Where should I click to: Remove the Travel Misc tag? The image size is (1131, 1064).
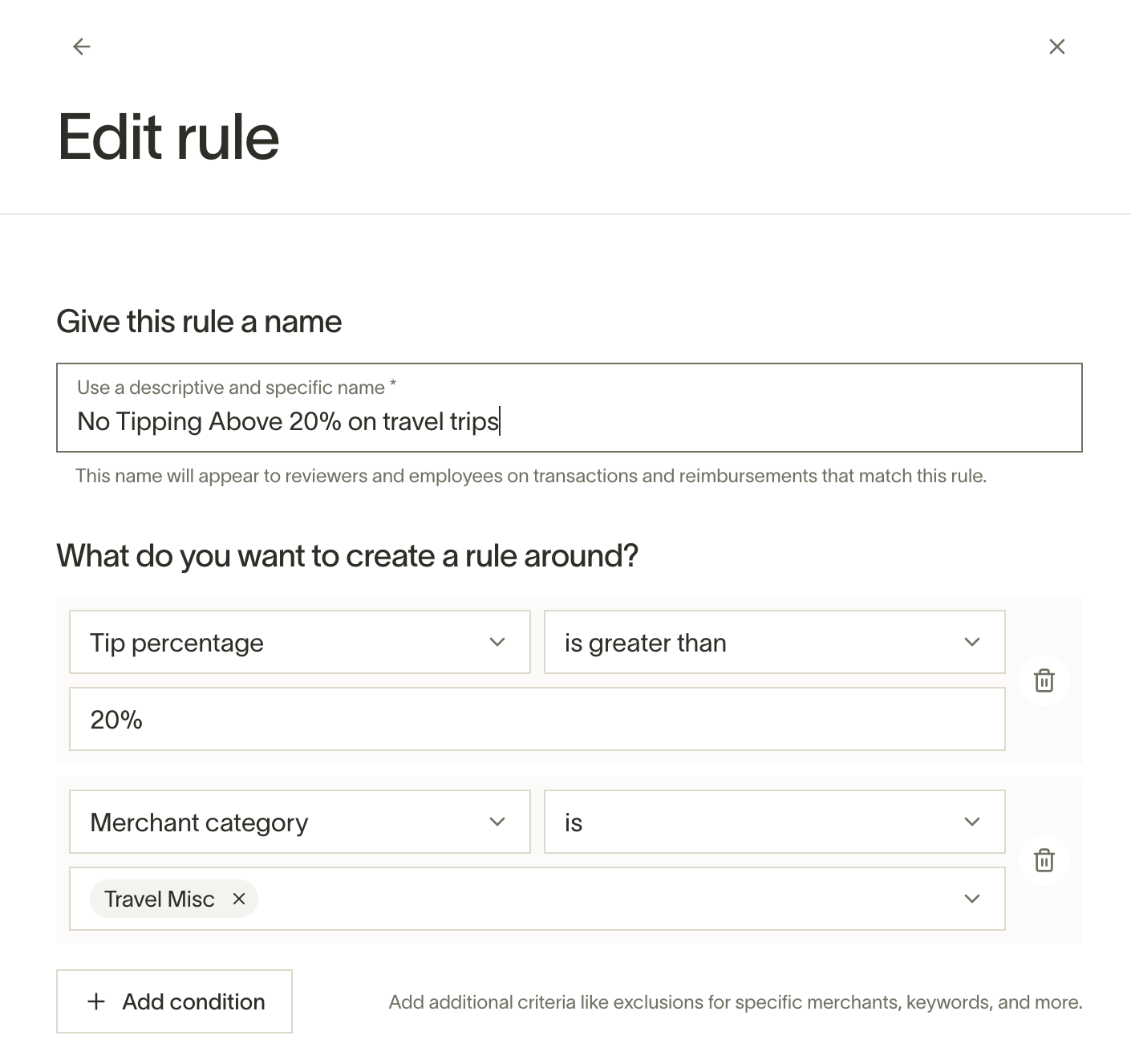(238, 899)
